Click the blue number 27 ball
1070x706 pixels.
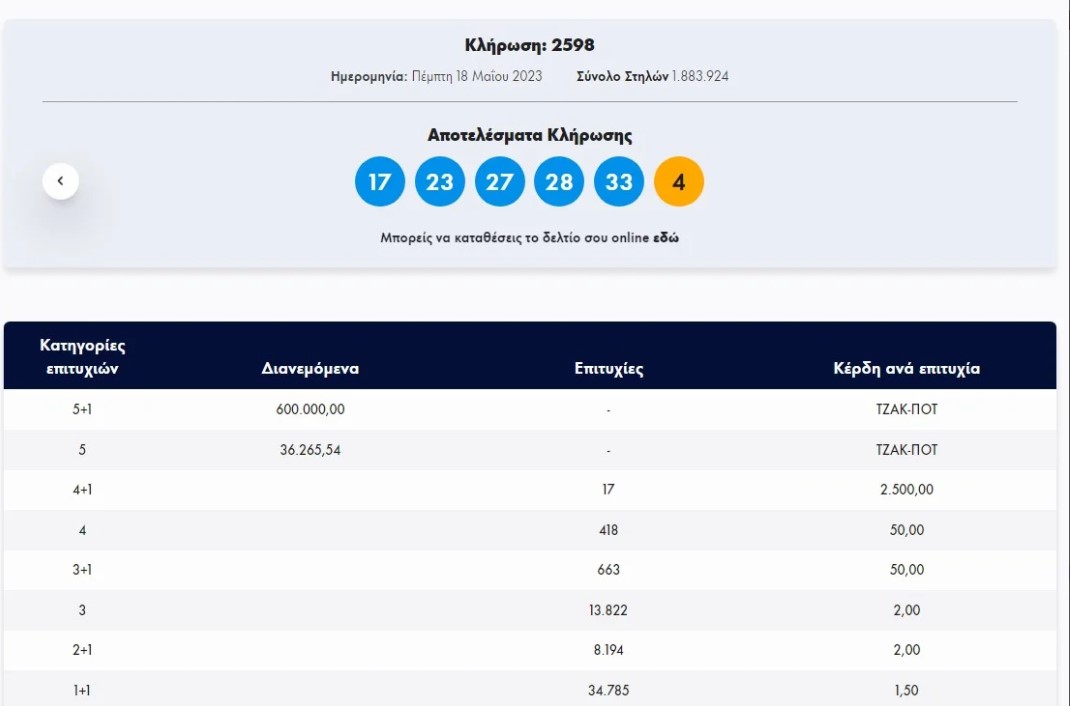[x=499, y=182]
